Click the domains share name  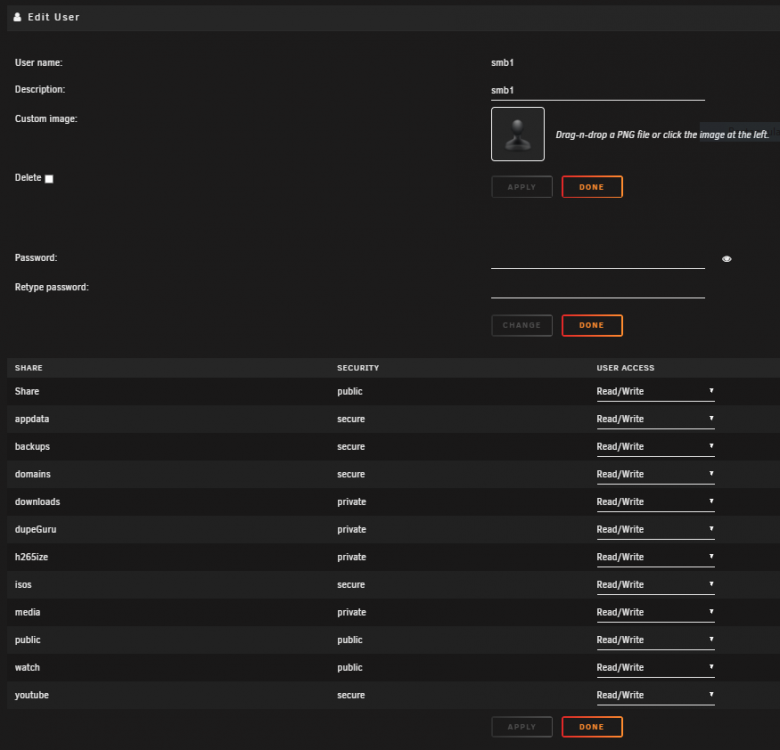coord(32,474)
